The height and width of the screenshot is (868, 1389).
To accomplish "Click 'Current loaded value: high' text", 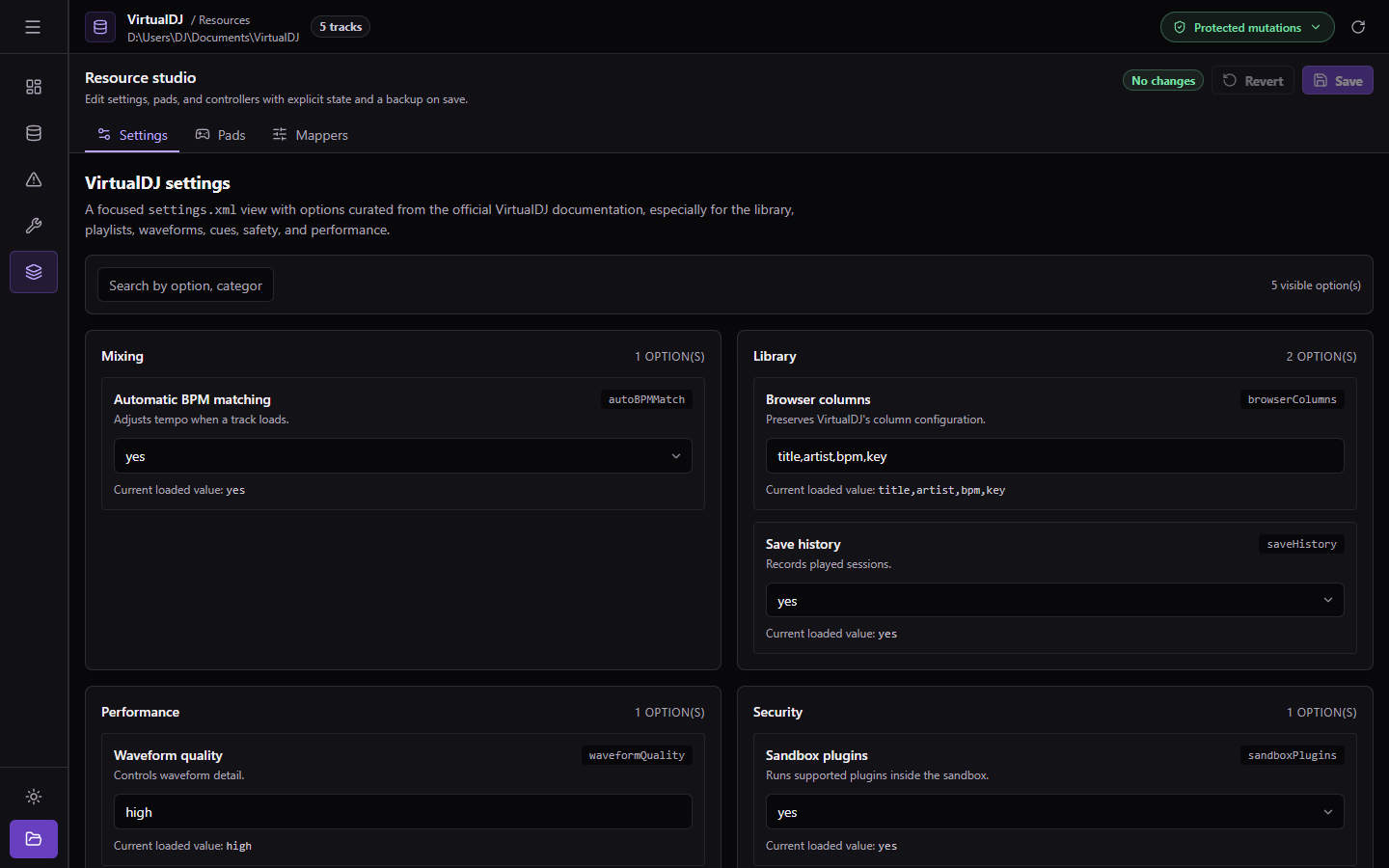I will coord(182,846).
